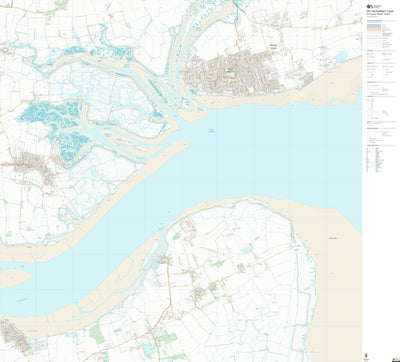Image resolution: width=400 pixels, height=362 pixels.
Task: Click the crest emblem below the legend
Action: coord(366,355)
